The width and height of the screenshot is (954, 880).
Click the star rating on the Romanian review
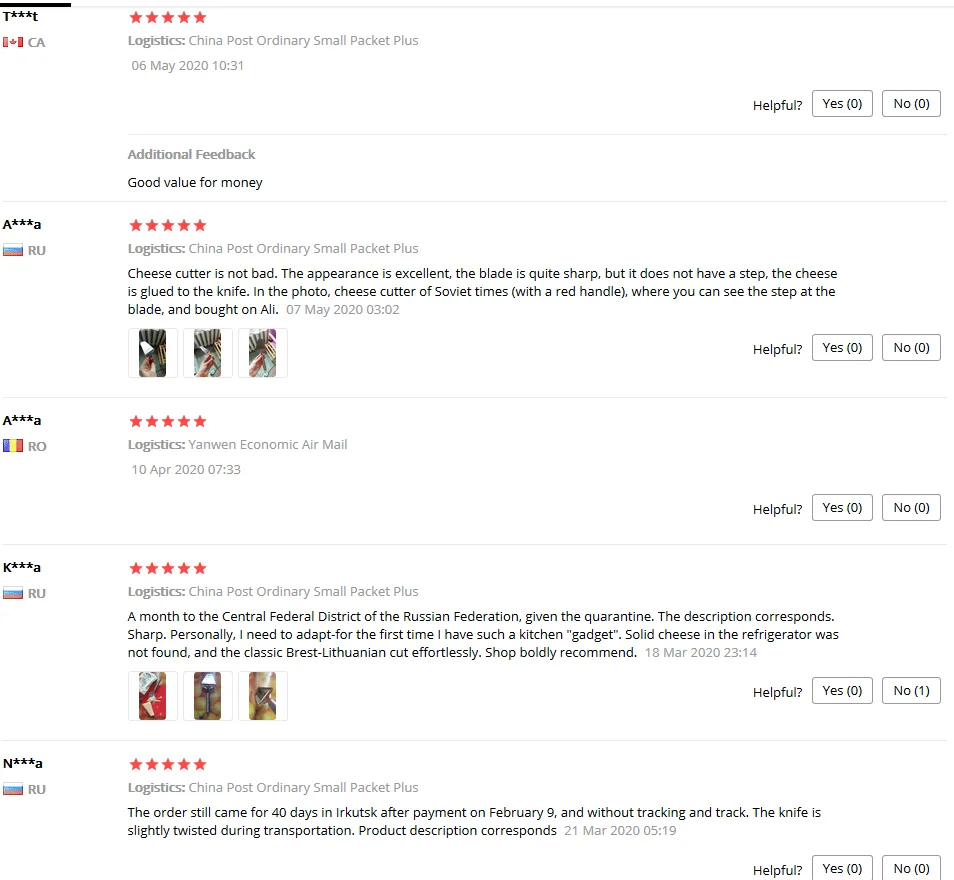(x=168, y=421)
